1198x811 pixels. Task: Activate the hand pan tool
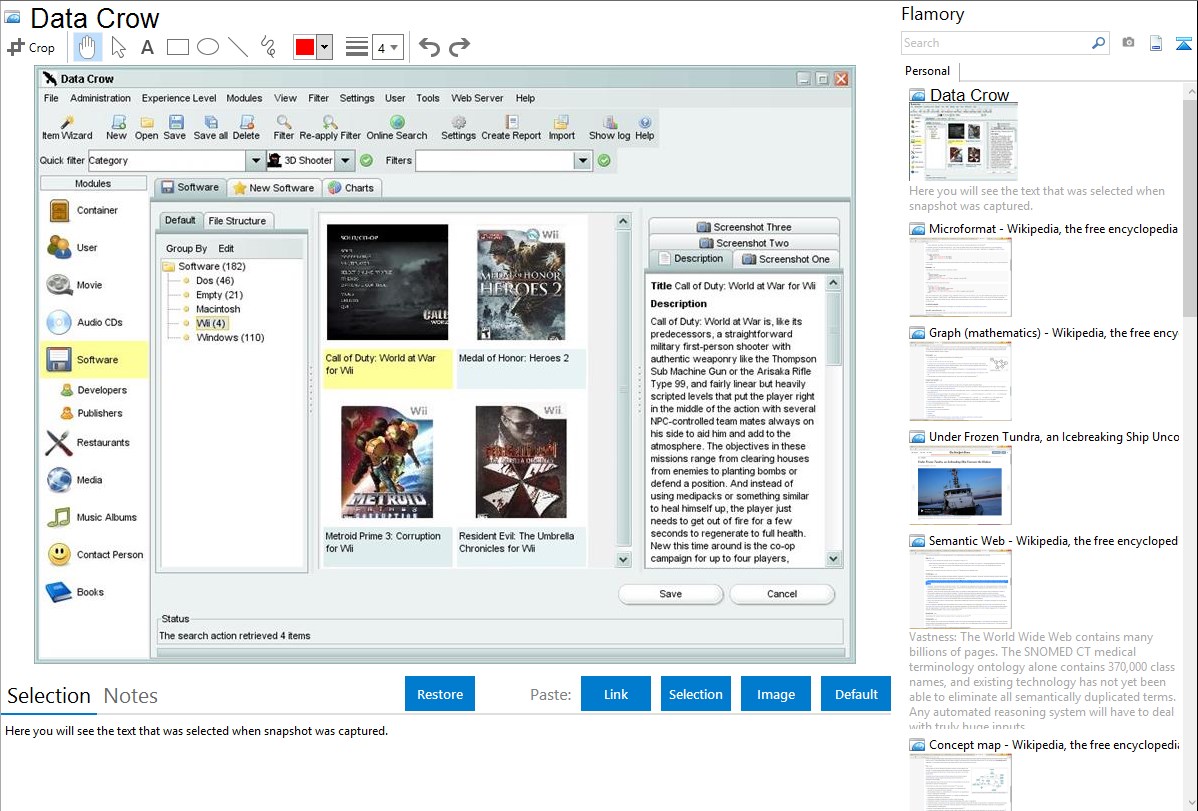coord(87,47)
